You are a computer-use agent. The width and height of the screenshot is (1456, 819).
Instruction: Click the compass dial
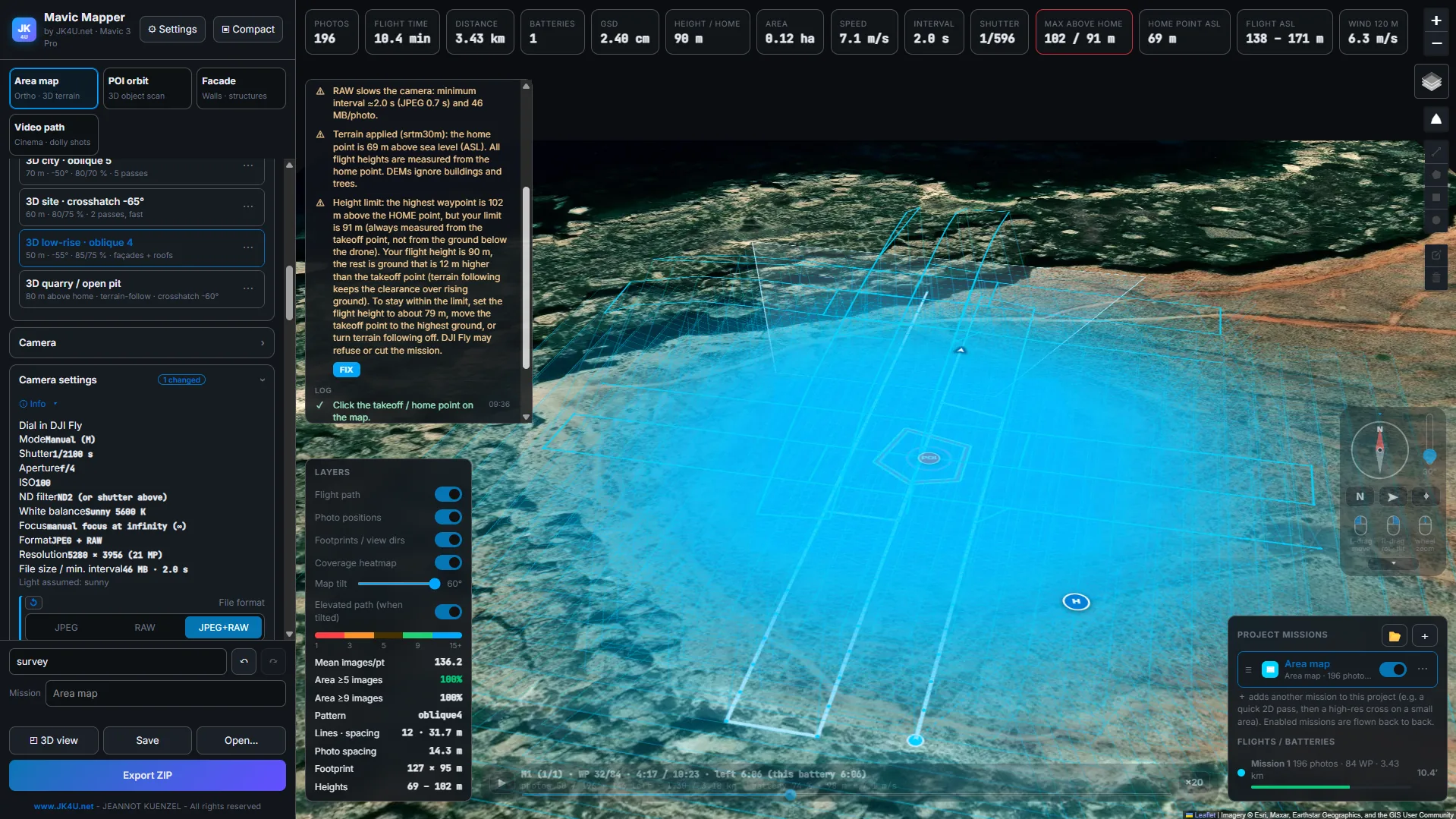click(x=1379, y=450)
